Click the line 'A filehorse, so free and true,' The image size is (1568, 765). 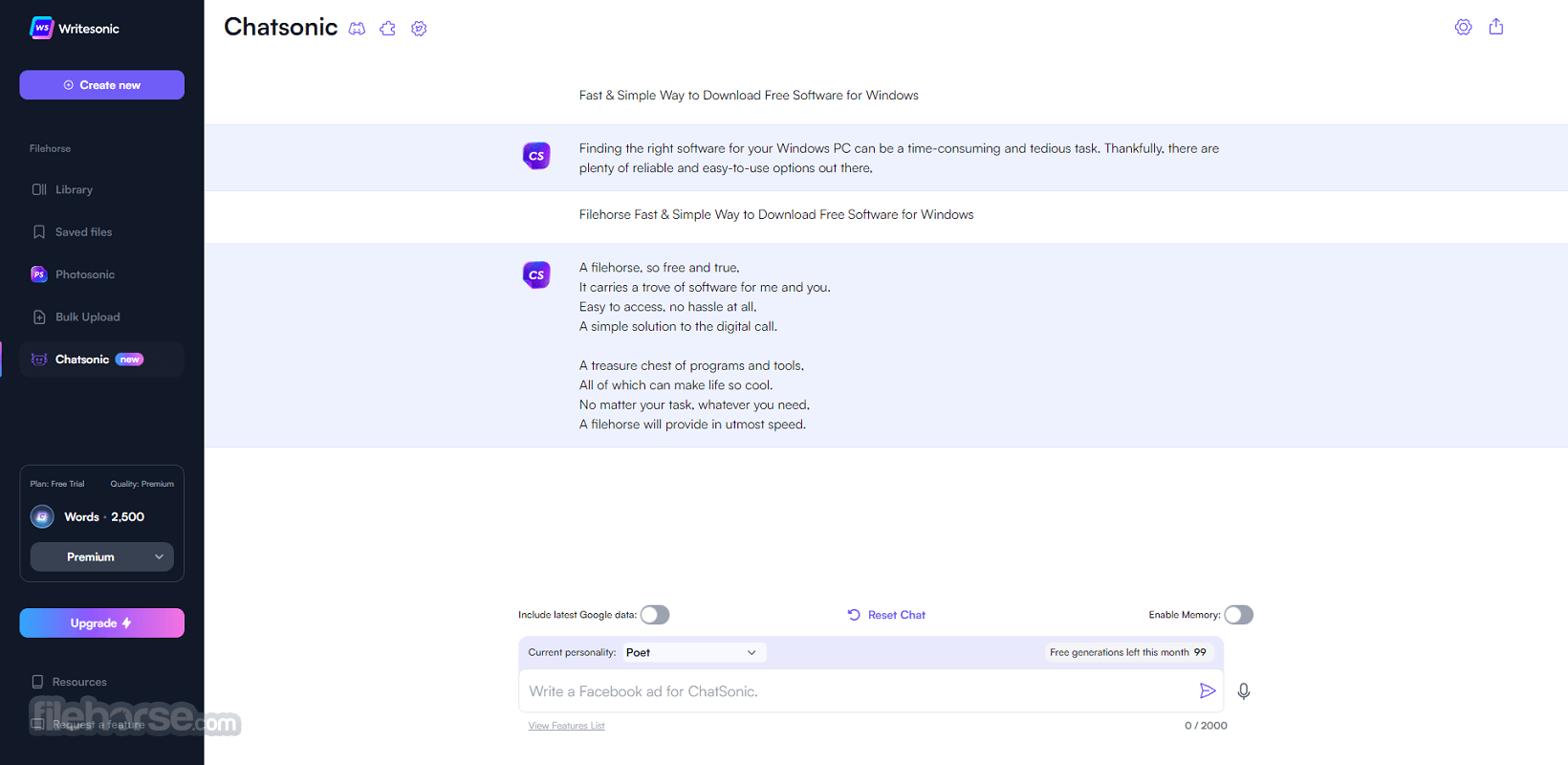click(x=660, y=268)
